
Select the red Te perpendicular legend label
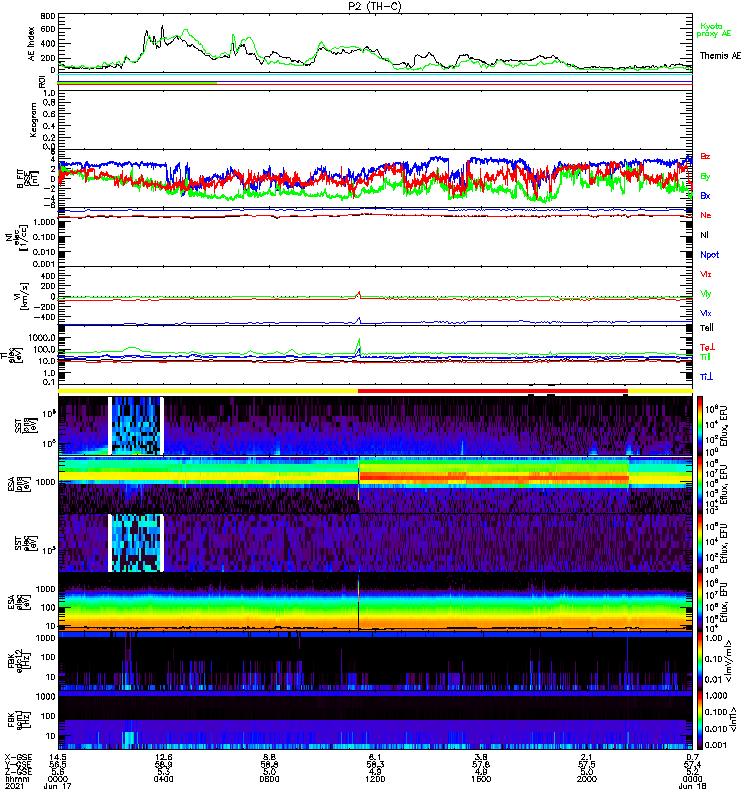pos(707,347)
